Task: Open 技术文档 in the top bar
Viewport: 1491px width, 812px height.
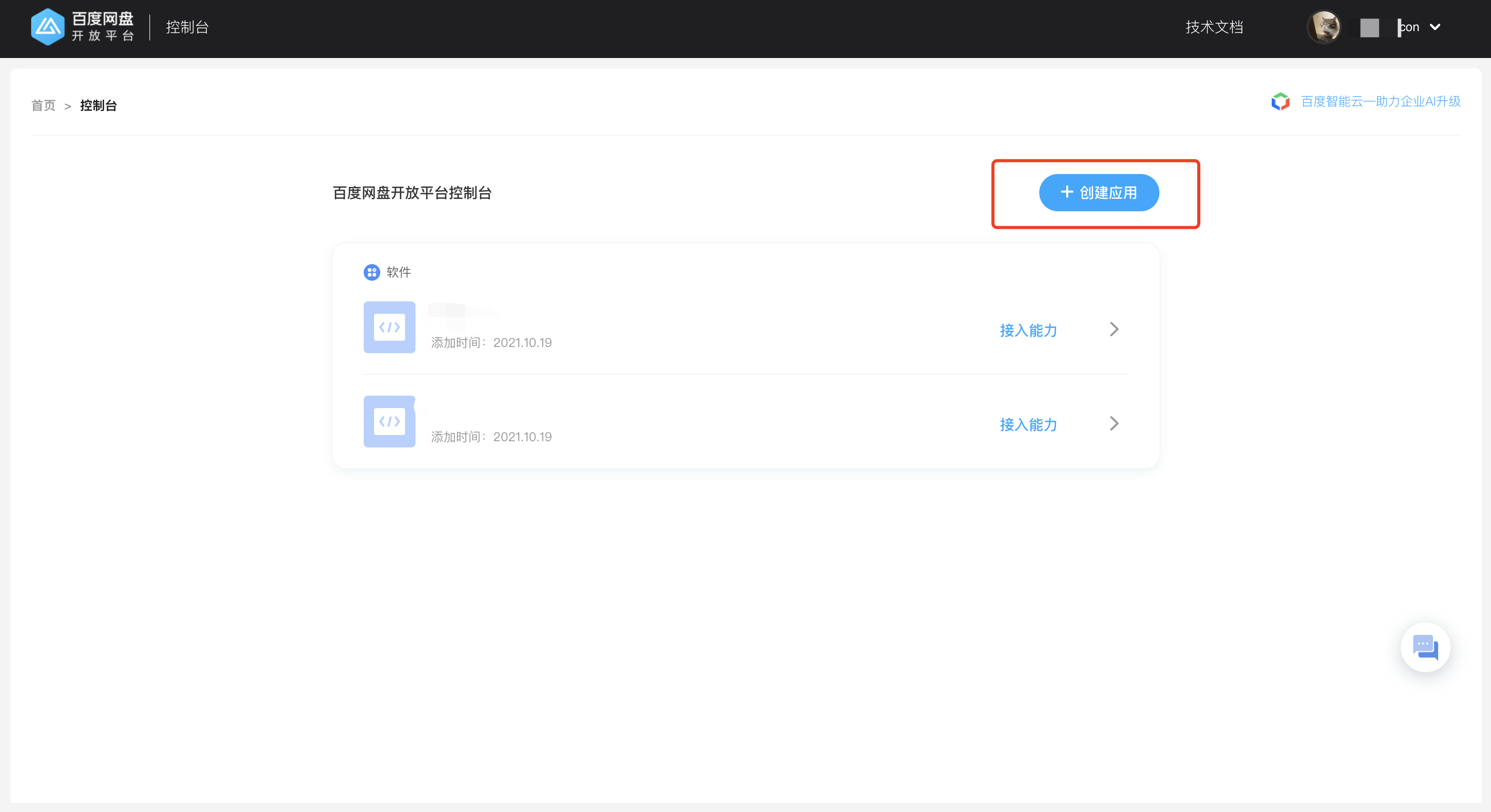Action: [x=1214, y=27]
